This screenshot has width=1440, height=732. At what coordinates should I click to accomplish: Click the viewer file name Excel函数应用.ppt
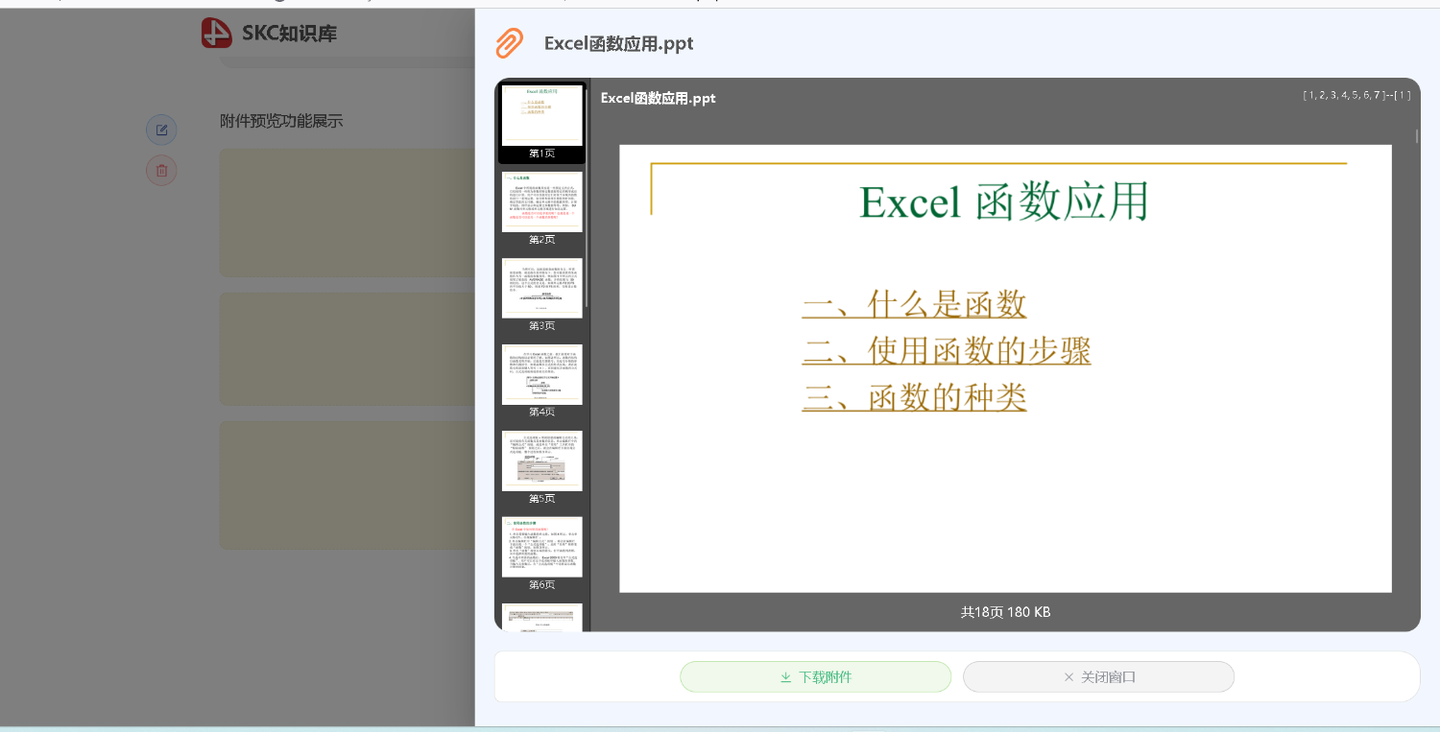pos(658,98)
